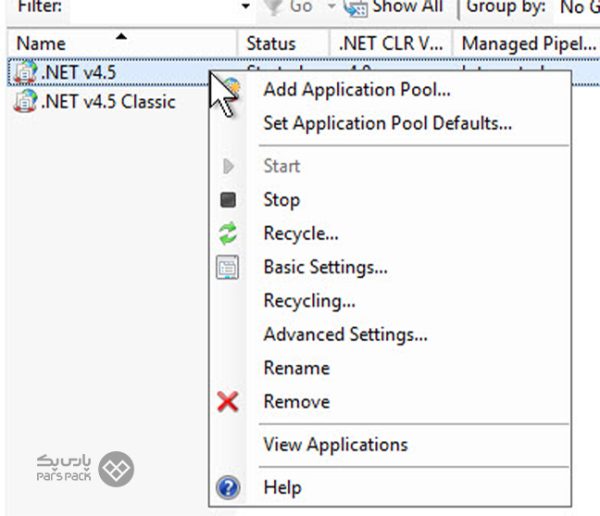Open Recycling settings menu entry

coord(309,301)
